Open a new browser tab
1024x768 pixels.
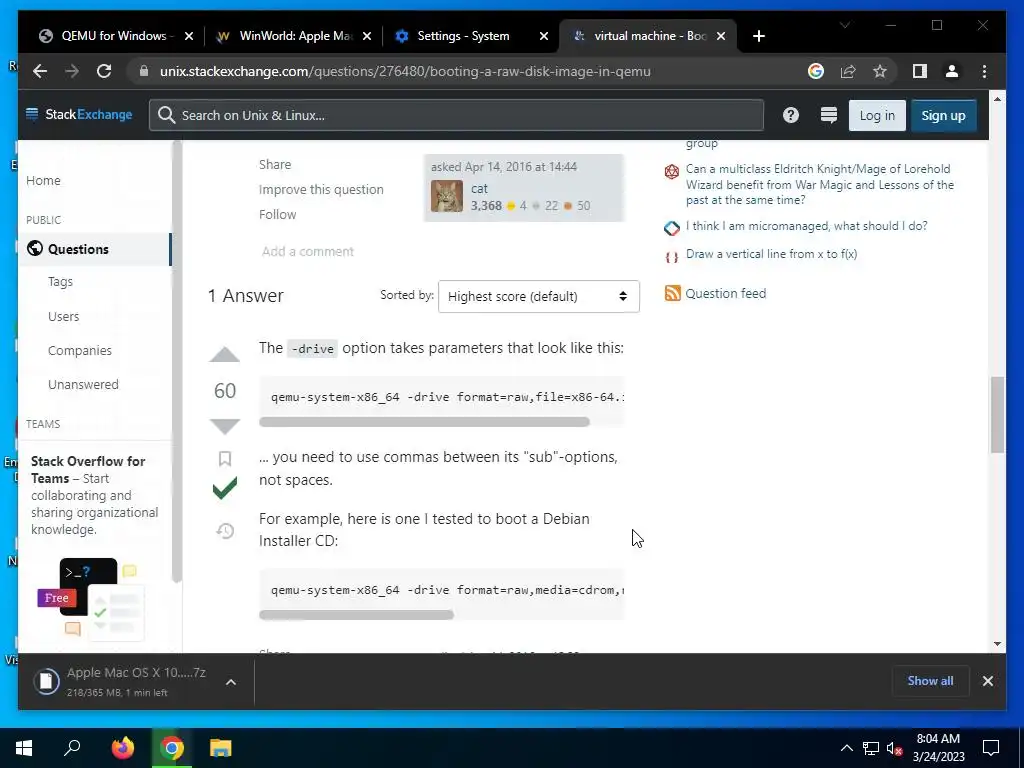pyautogui.click(x=758, y=36)
